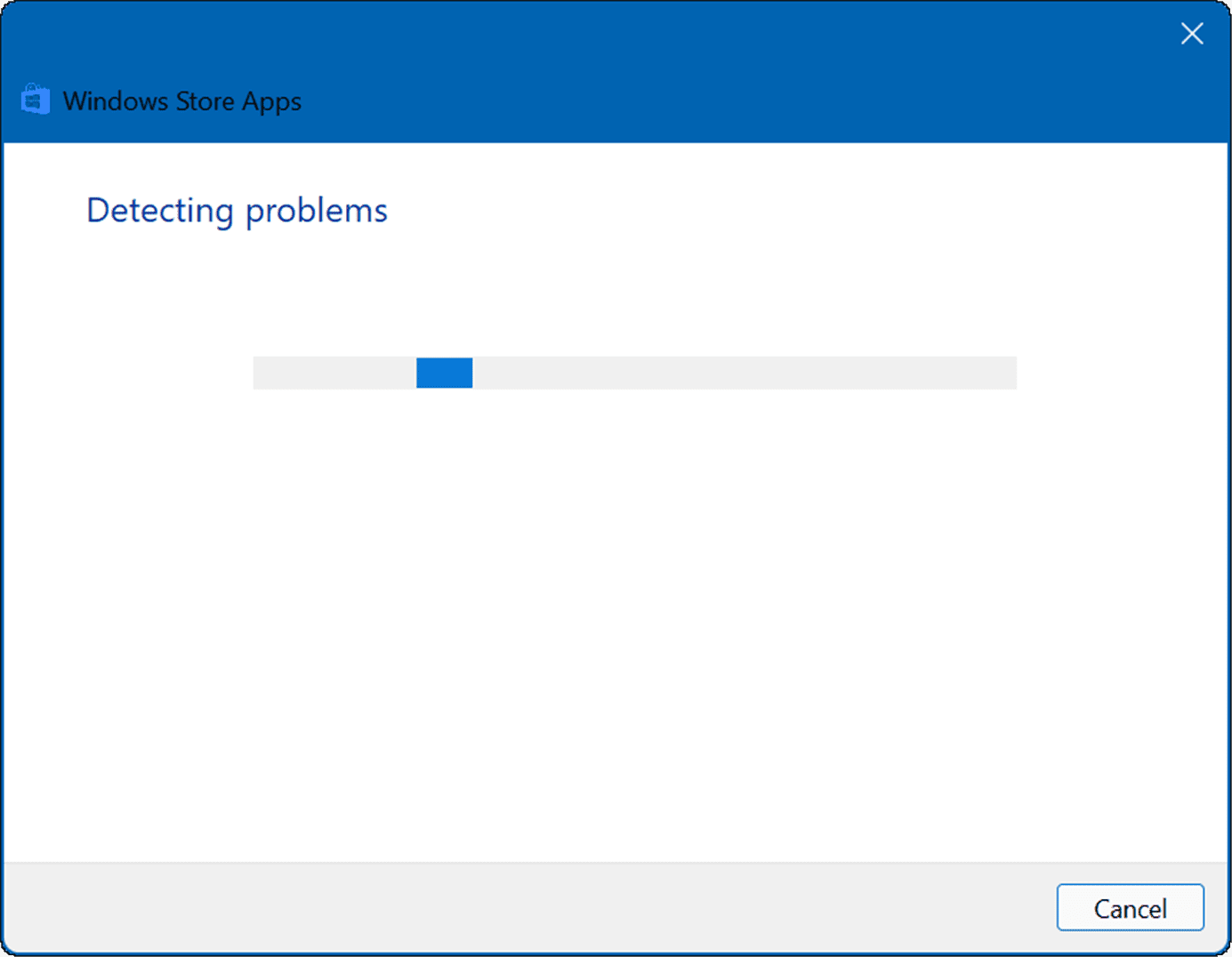Click the blue moving progress block

[x=444, y=373]
